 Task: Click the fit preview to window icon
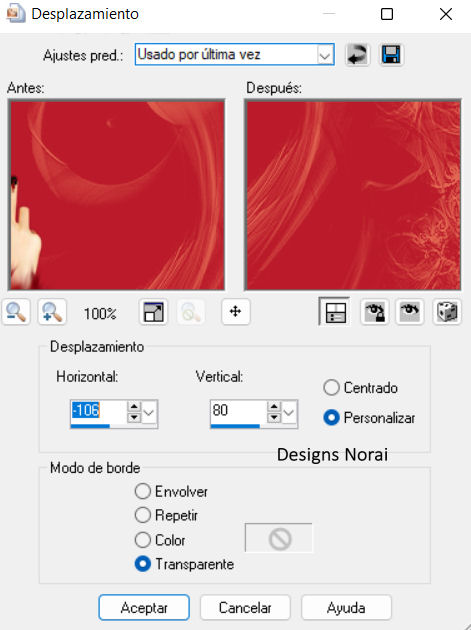click(x=154, y=312)
